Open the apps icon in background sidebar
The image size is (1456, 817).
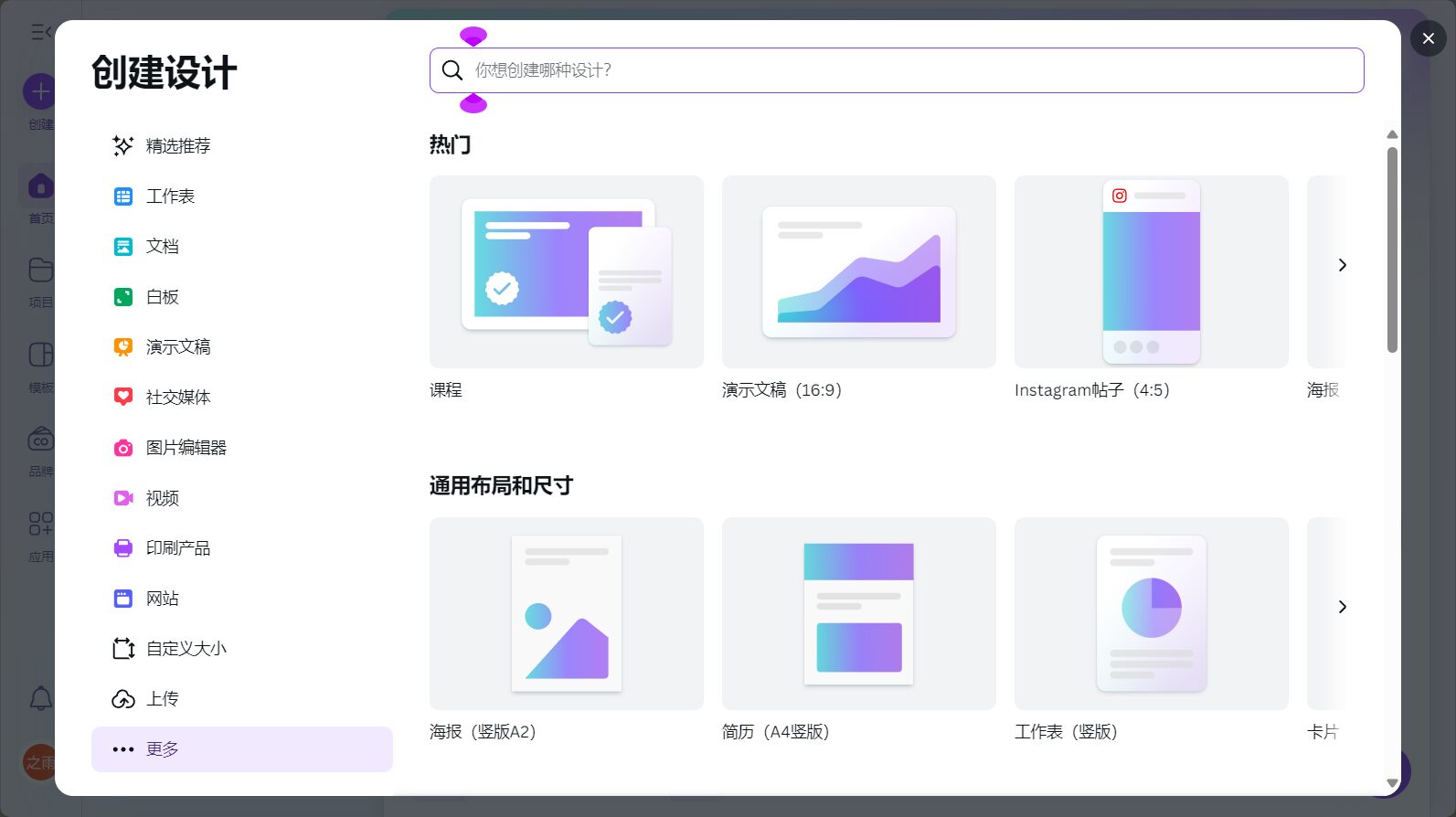coord(40,524)
